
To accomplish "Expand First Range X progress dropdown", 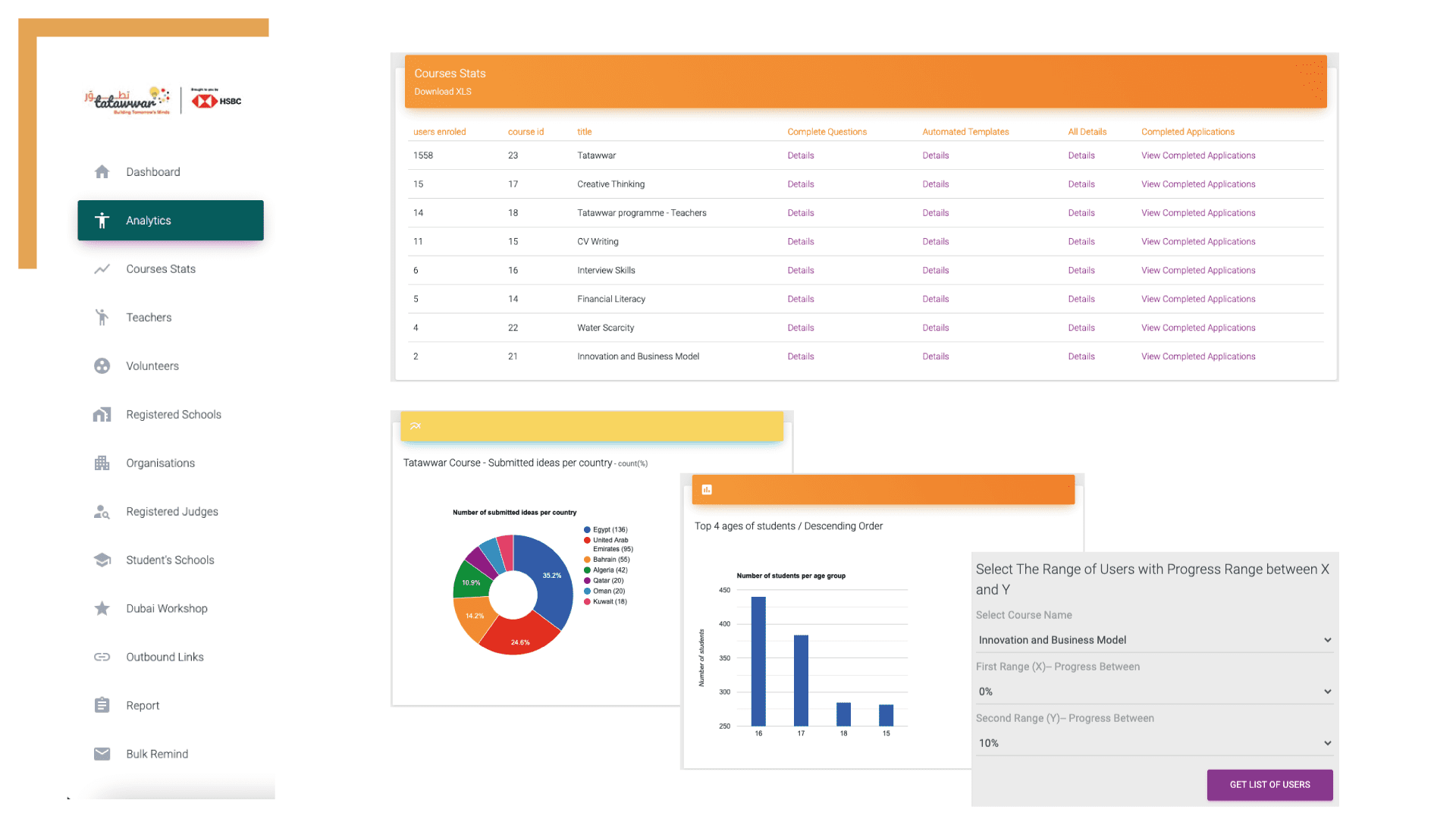I will point(1153,692).
